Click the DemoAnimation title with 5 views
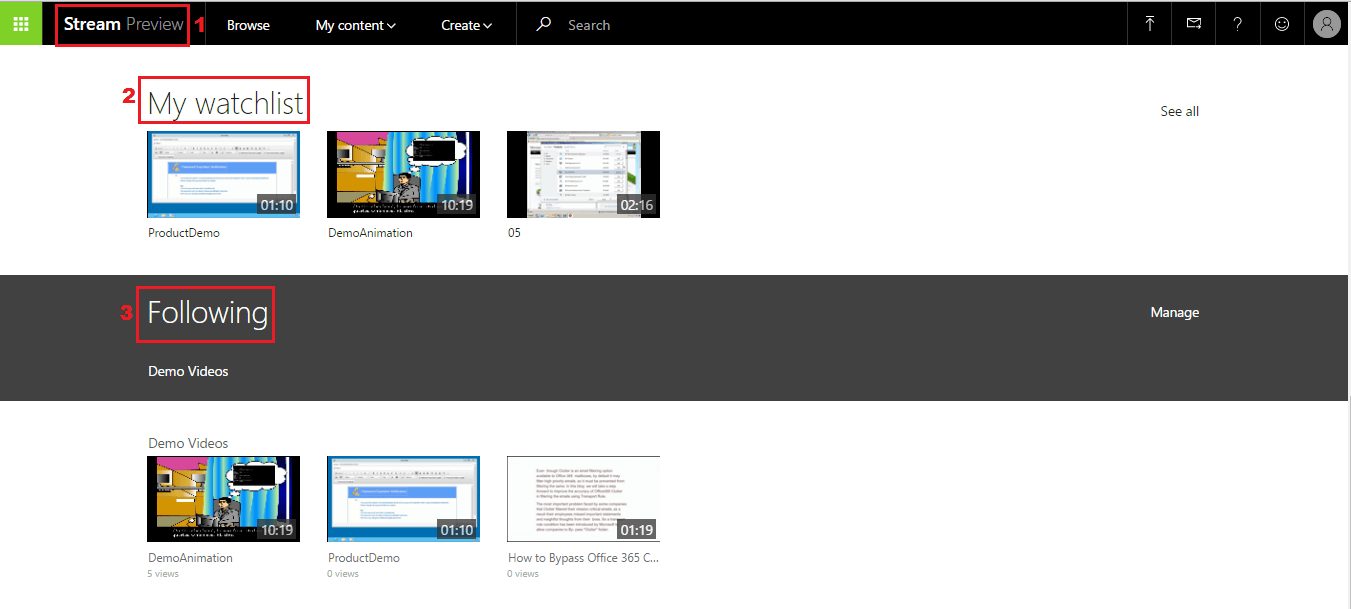 click(190, 558)
